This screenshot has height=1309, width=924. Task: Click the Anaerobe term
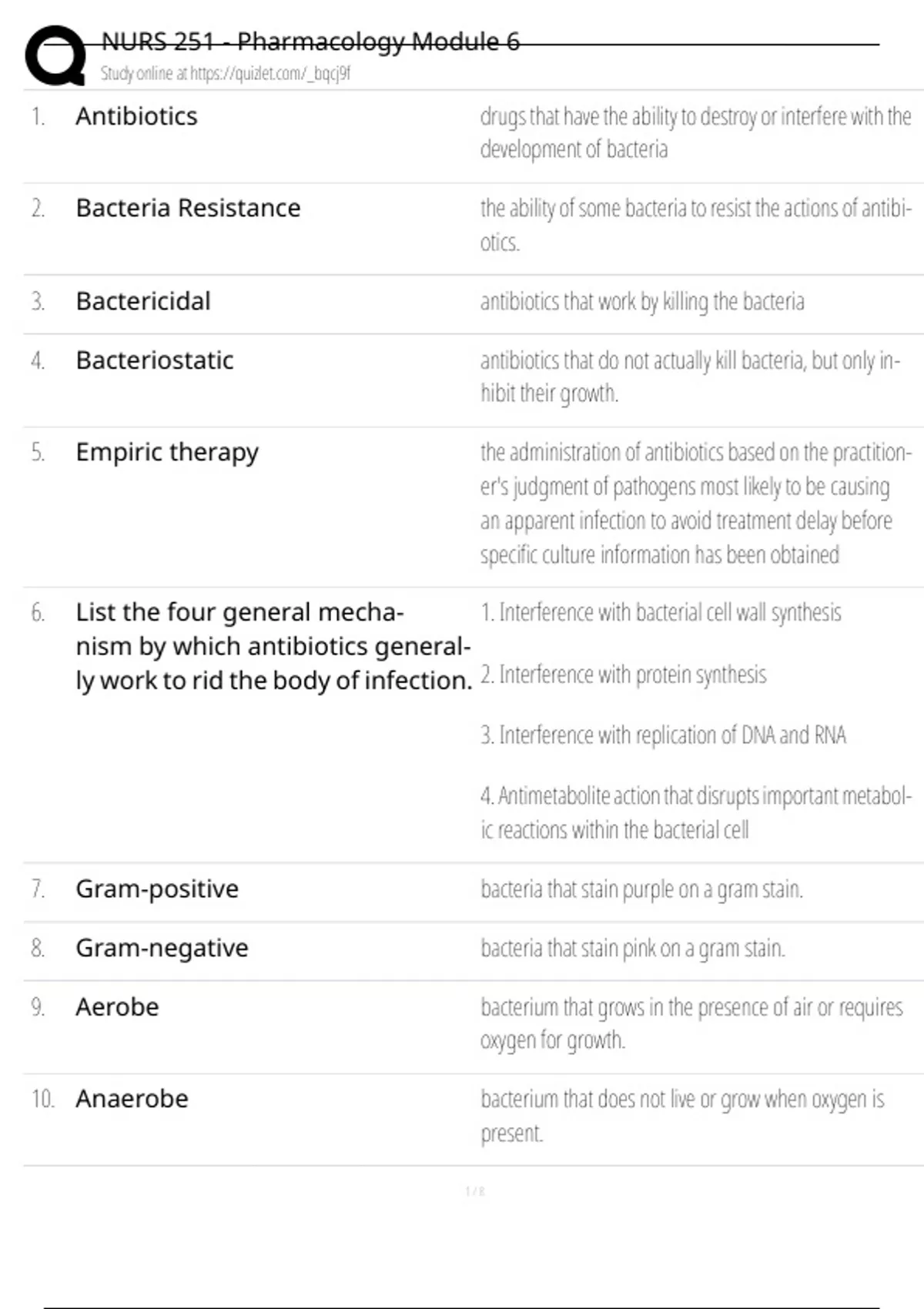[132, 1099]
